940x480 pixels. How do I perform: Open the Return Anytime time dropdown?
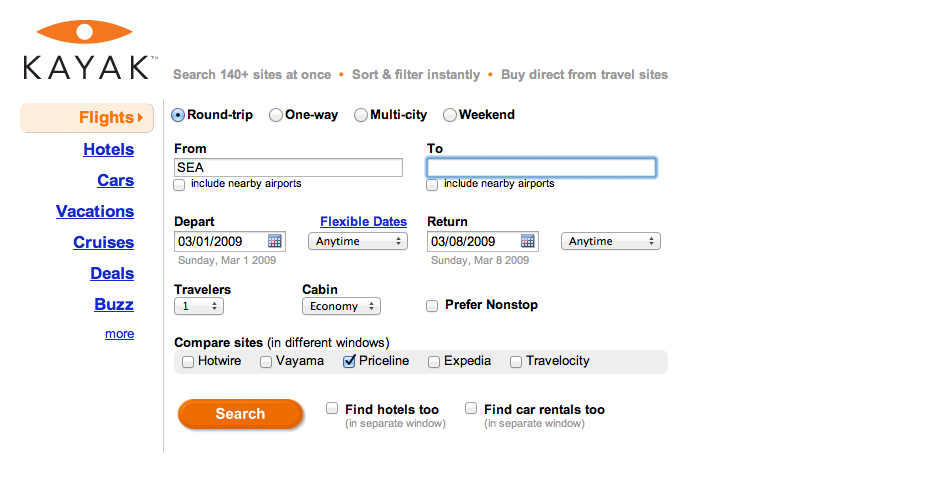click(x=611, y=241)
